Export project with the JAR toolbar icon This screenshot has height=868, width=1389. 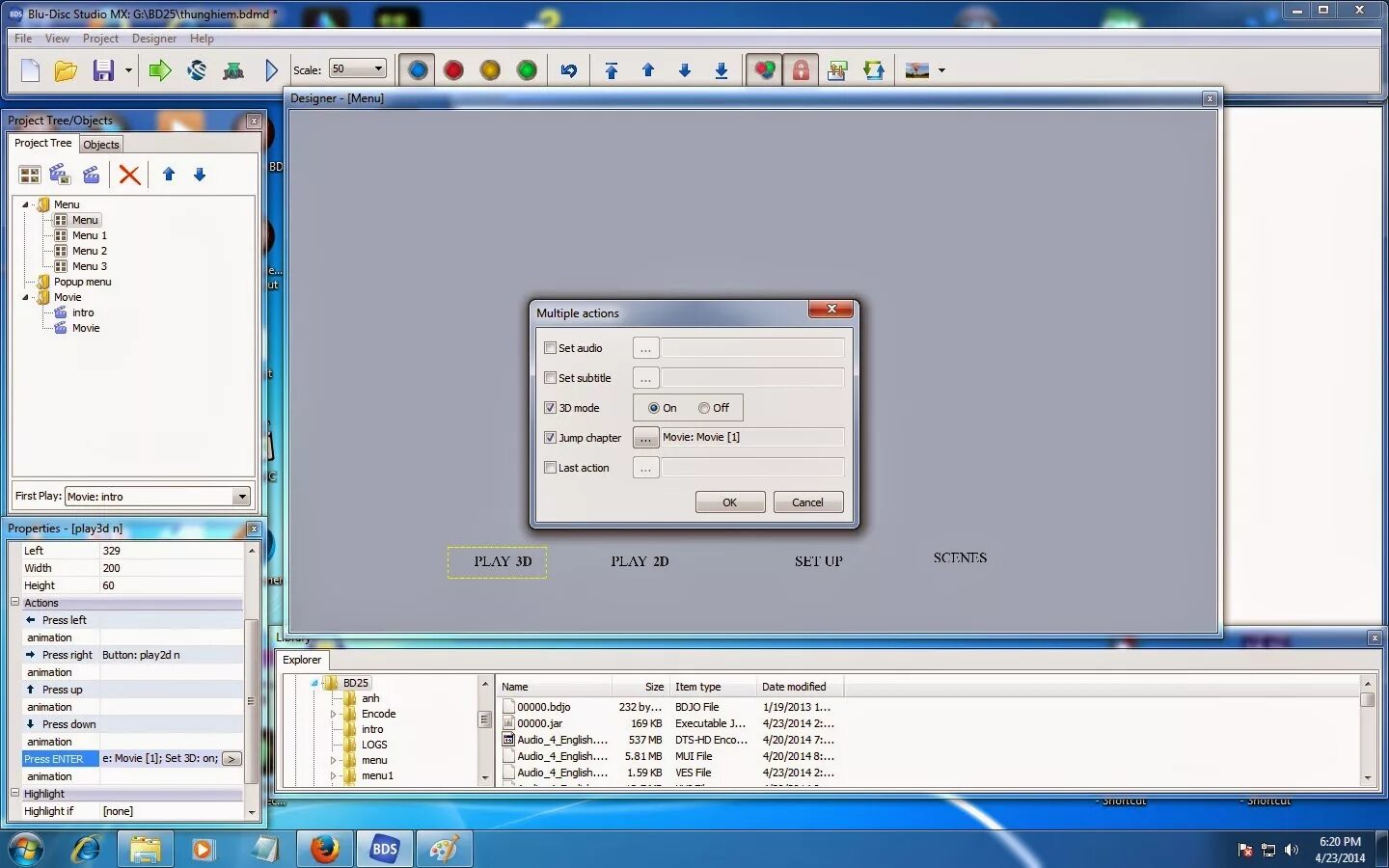233,69
